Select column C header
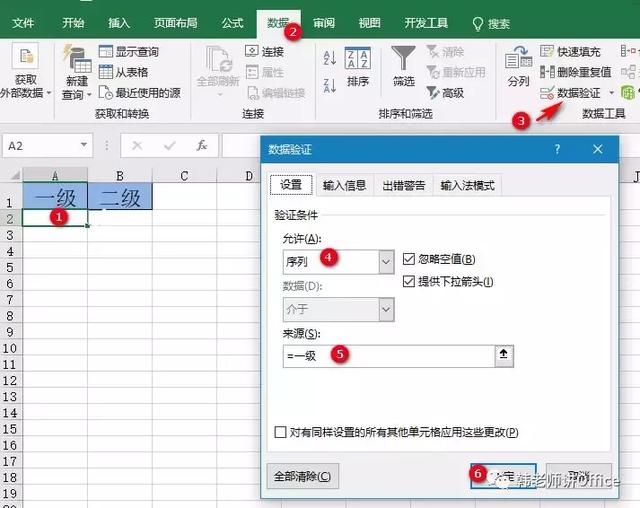 [x=184, y=176]
